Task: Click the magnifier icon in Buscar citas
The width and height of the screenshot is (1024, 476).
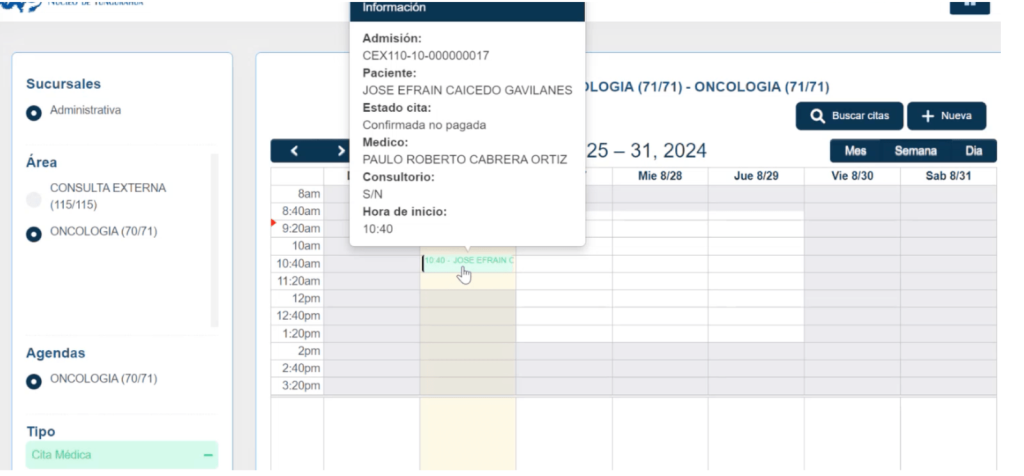Action: [816, 116]
